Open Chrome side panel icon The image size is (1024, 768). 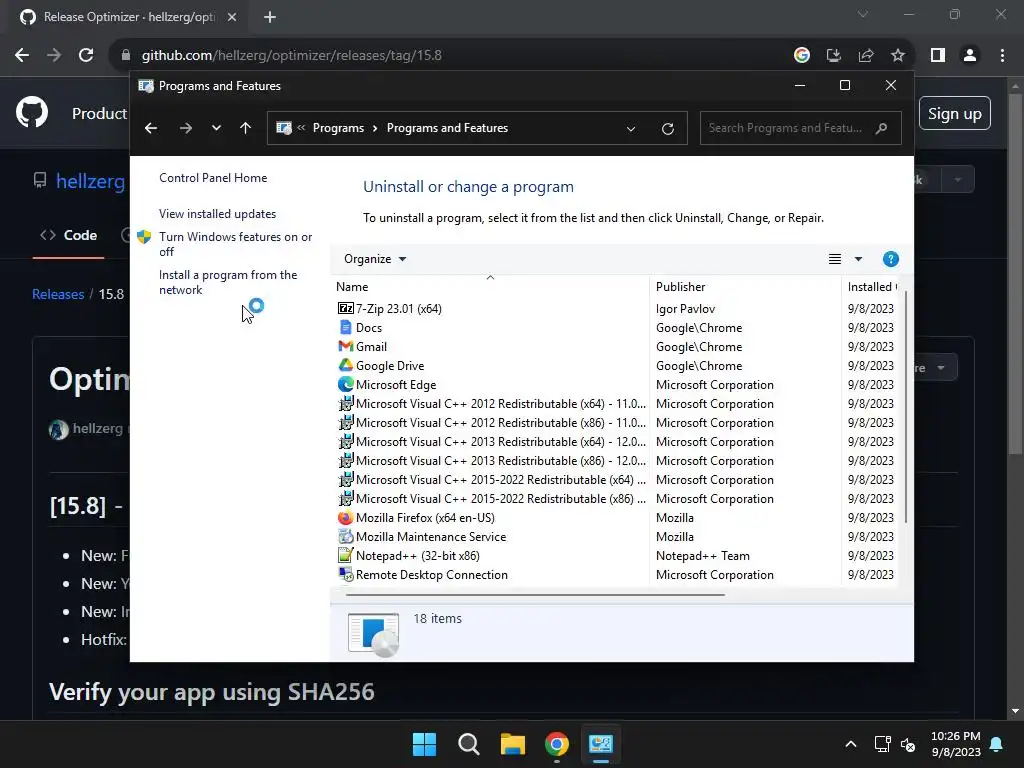pyautogui.click(x=938, y=56)
